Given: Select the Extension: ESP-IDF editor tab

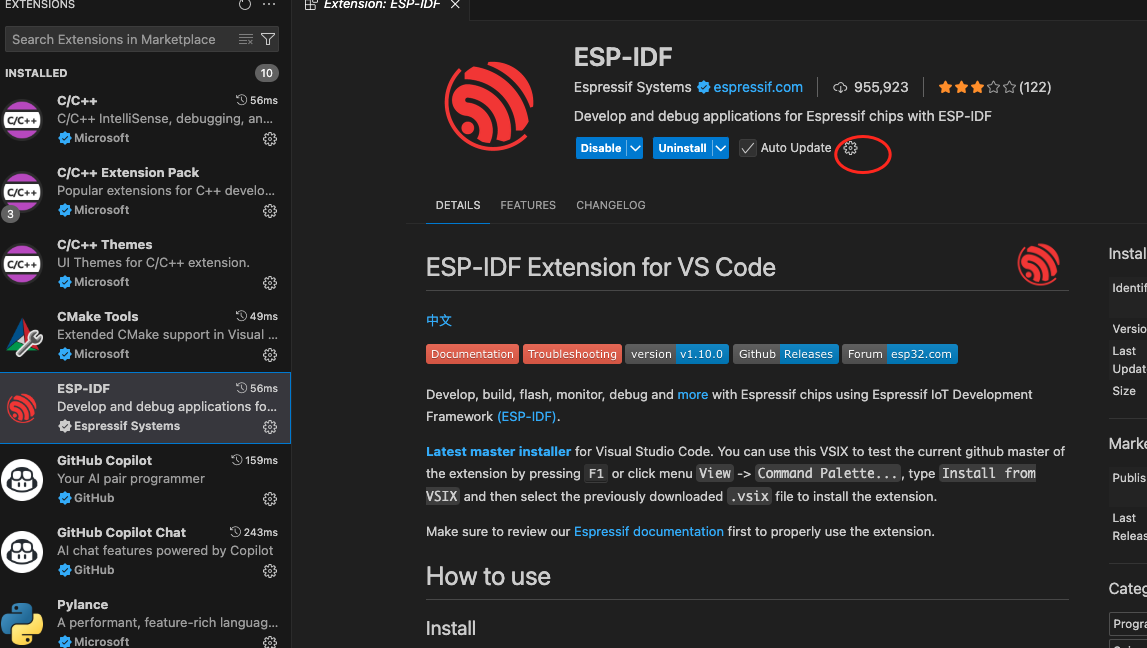Looking at the screenshot, I should 382,4.
